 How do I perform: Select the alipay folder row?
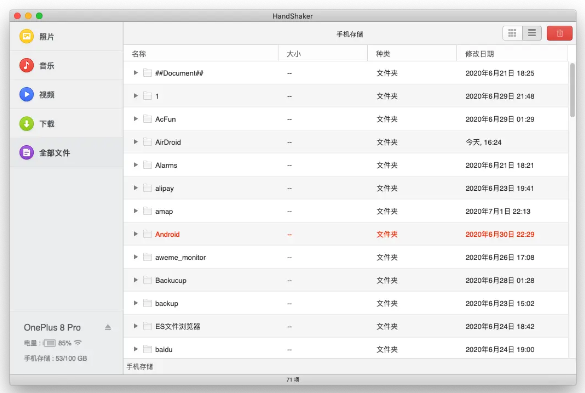pos(346,188)
